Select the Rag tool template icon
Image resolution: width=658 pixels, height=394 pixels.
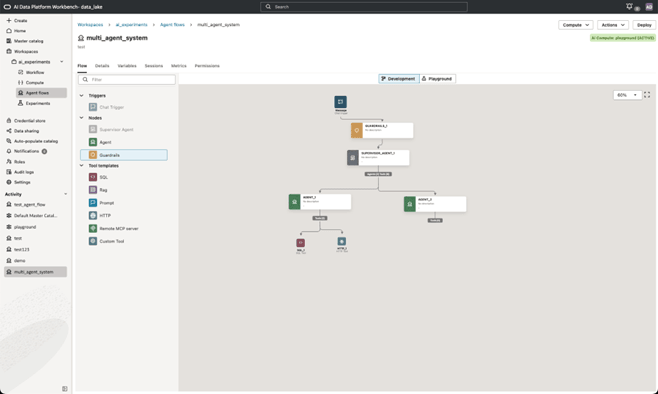tap(93, 190)
